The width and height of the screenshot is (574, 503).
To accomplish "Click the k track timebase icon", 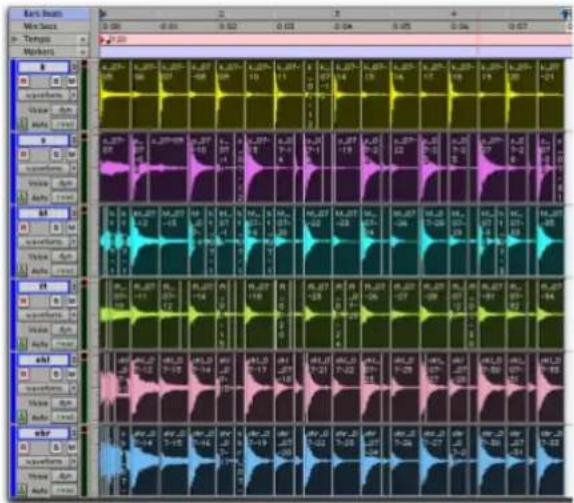I will pyautogui.click(x=23, y=124).
